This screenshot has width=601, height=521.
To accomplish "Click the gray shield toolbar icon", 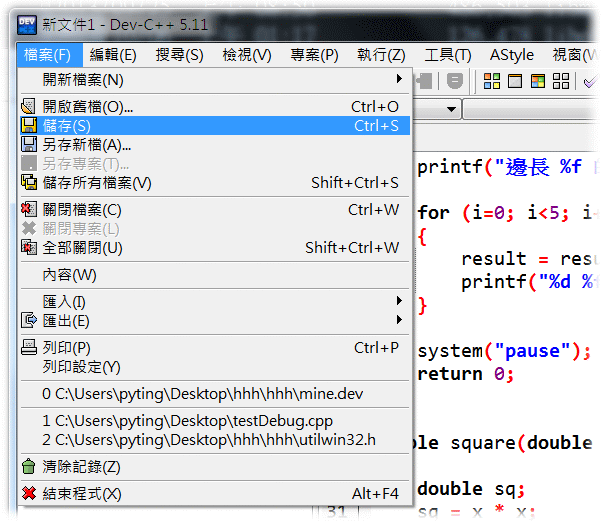I will [455, 81].
